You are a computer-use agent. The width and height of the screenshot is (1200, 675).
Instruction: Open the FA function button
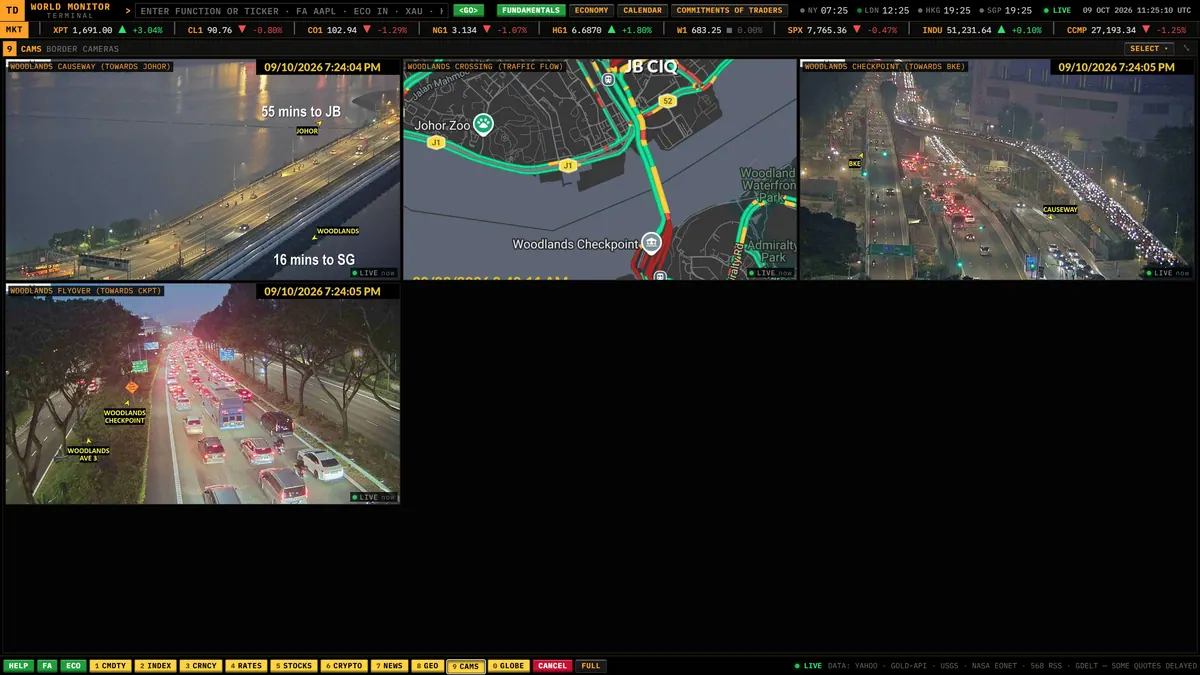[x=47, y=666]
